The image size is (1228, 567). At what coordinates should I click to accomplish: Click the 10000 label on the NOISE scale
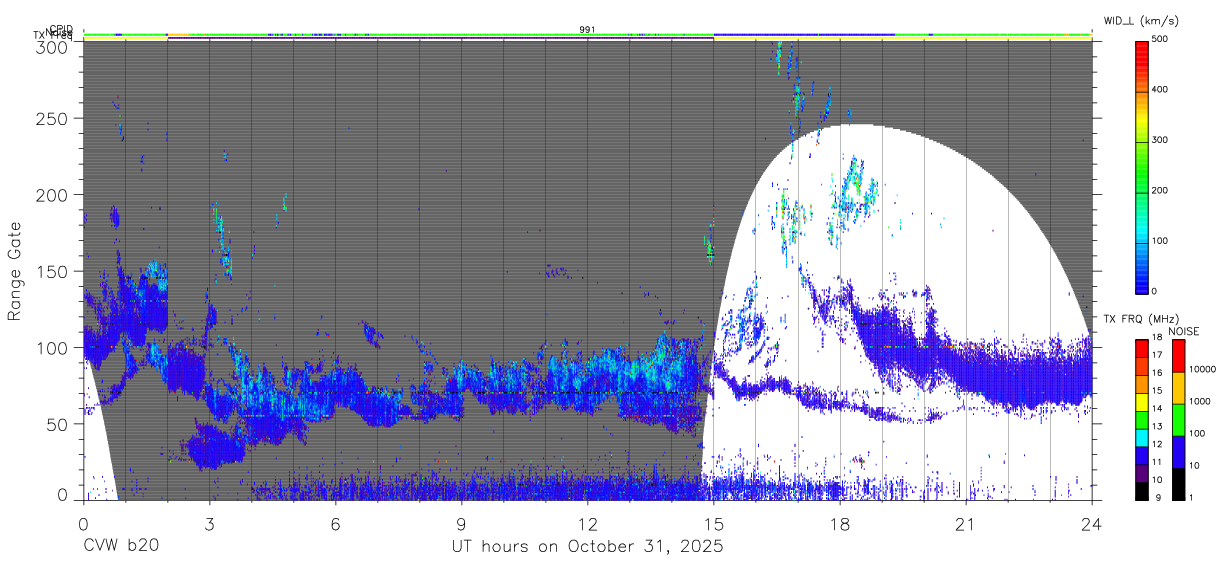tap(1203, 371)
